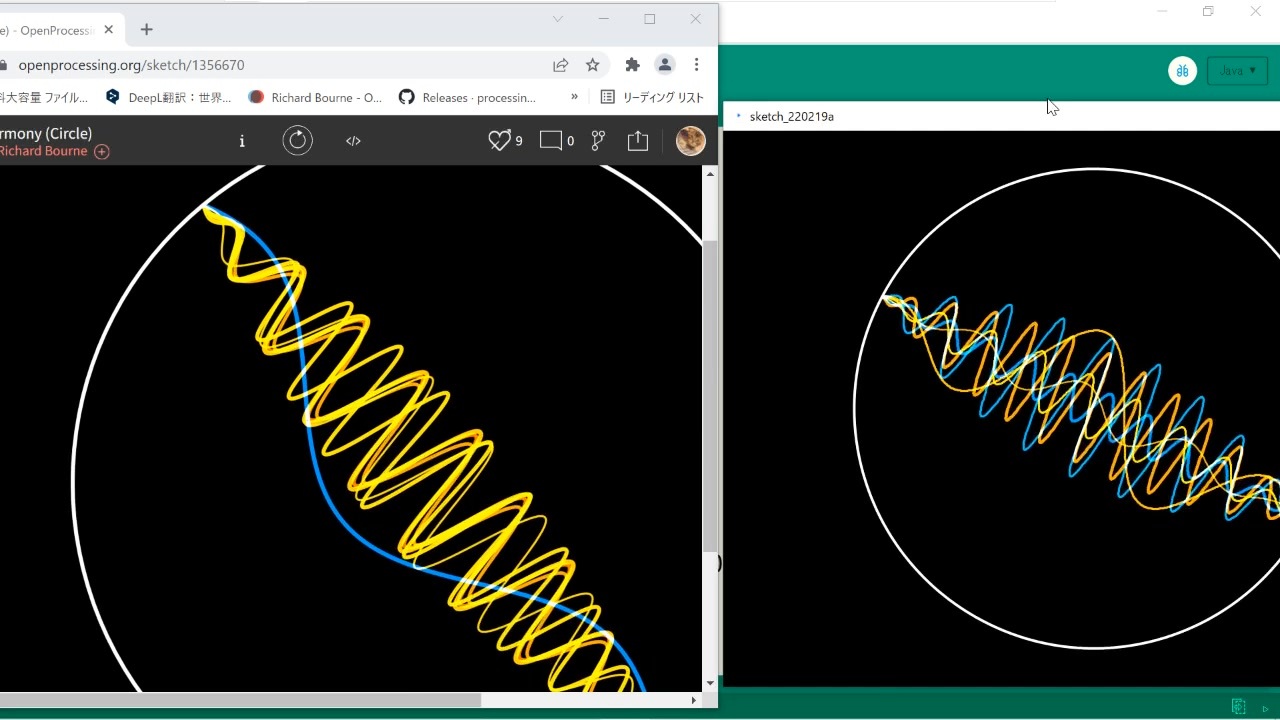Toggle the heart like on this sketch

coord(499,141)
